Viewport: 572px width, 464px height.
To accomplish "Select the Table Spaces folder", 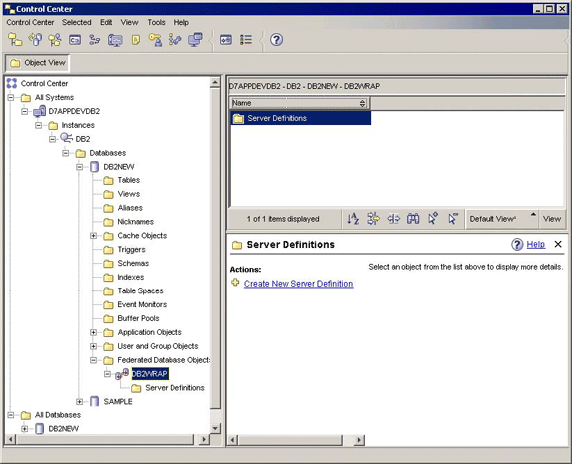I will (x=140, y=291).
